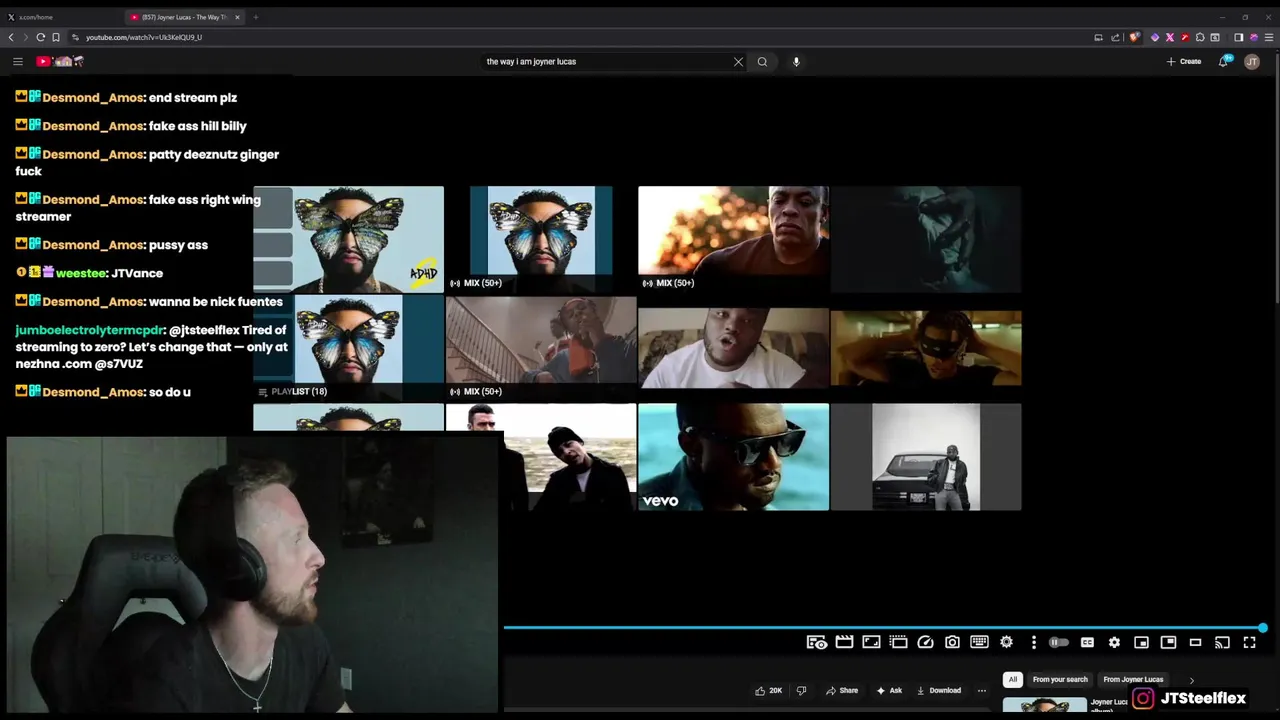Open a new browser tab with plus
This screenshot has height=720, width=1280.
[x=255, y=17]
